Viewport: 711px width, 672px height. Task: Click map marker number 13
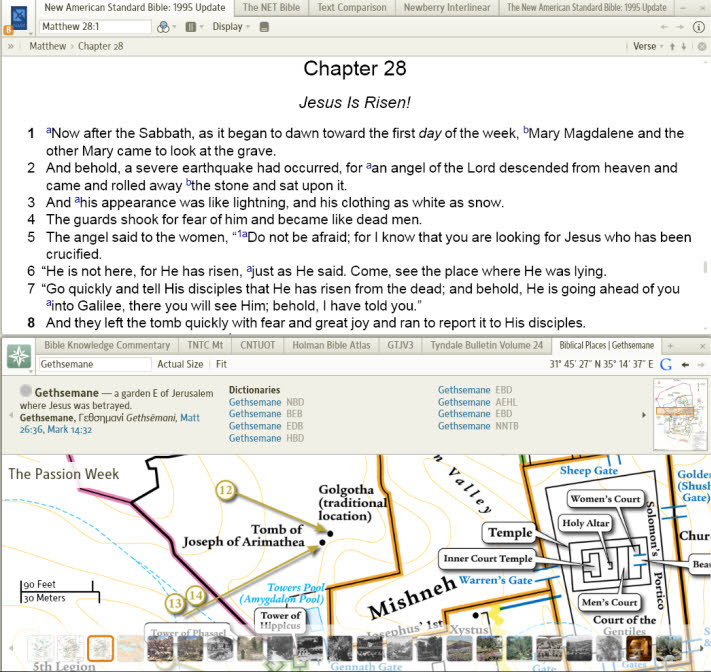(175, 604)
